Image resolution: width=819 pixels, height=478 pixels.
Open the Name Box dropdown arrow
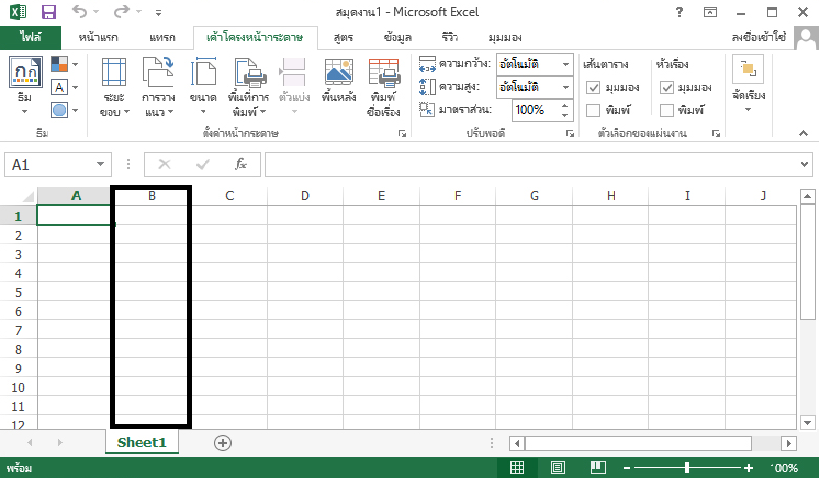pyautogui.click(x=101, y=165)
